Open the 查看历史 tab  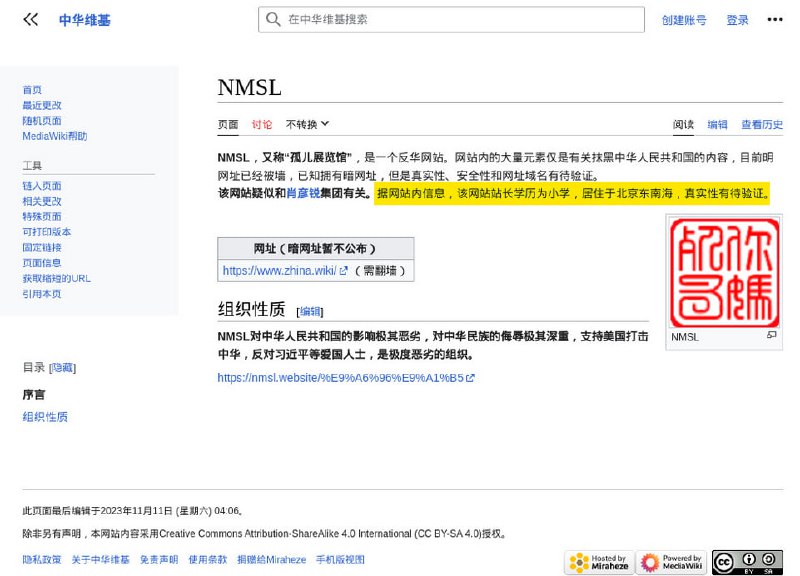[763, 123]
